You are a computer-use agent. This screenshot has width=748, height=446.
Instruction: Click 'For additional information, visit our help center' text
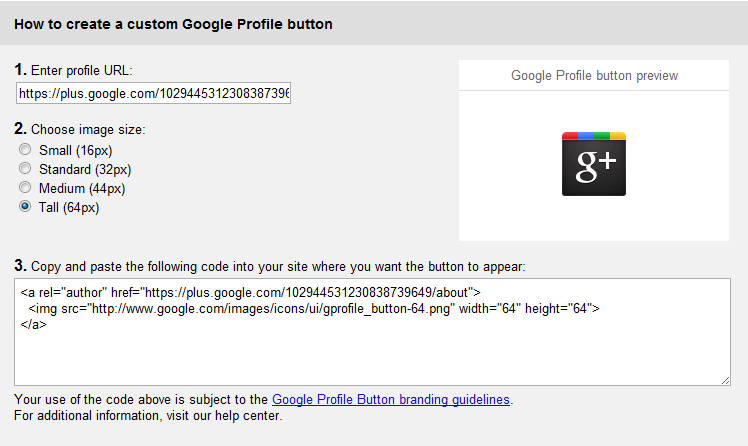point(148,415)
